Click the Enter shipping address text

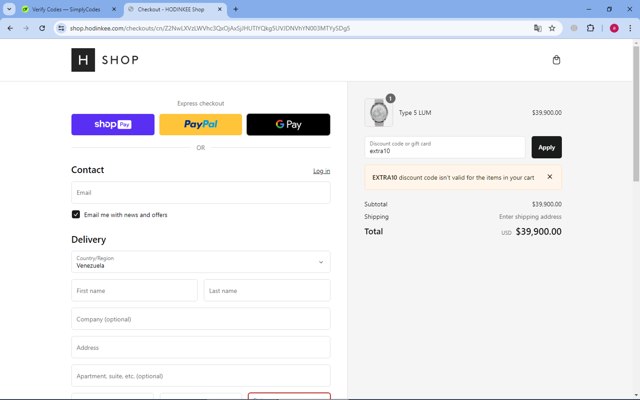pyautogui.click(x=530, y=217)
